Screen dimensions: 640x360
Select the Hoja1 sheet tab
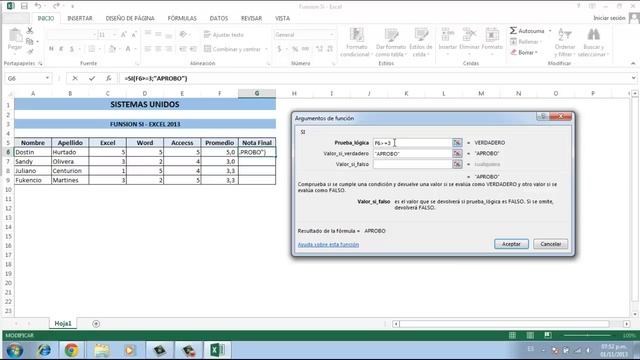point(63,323)
